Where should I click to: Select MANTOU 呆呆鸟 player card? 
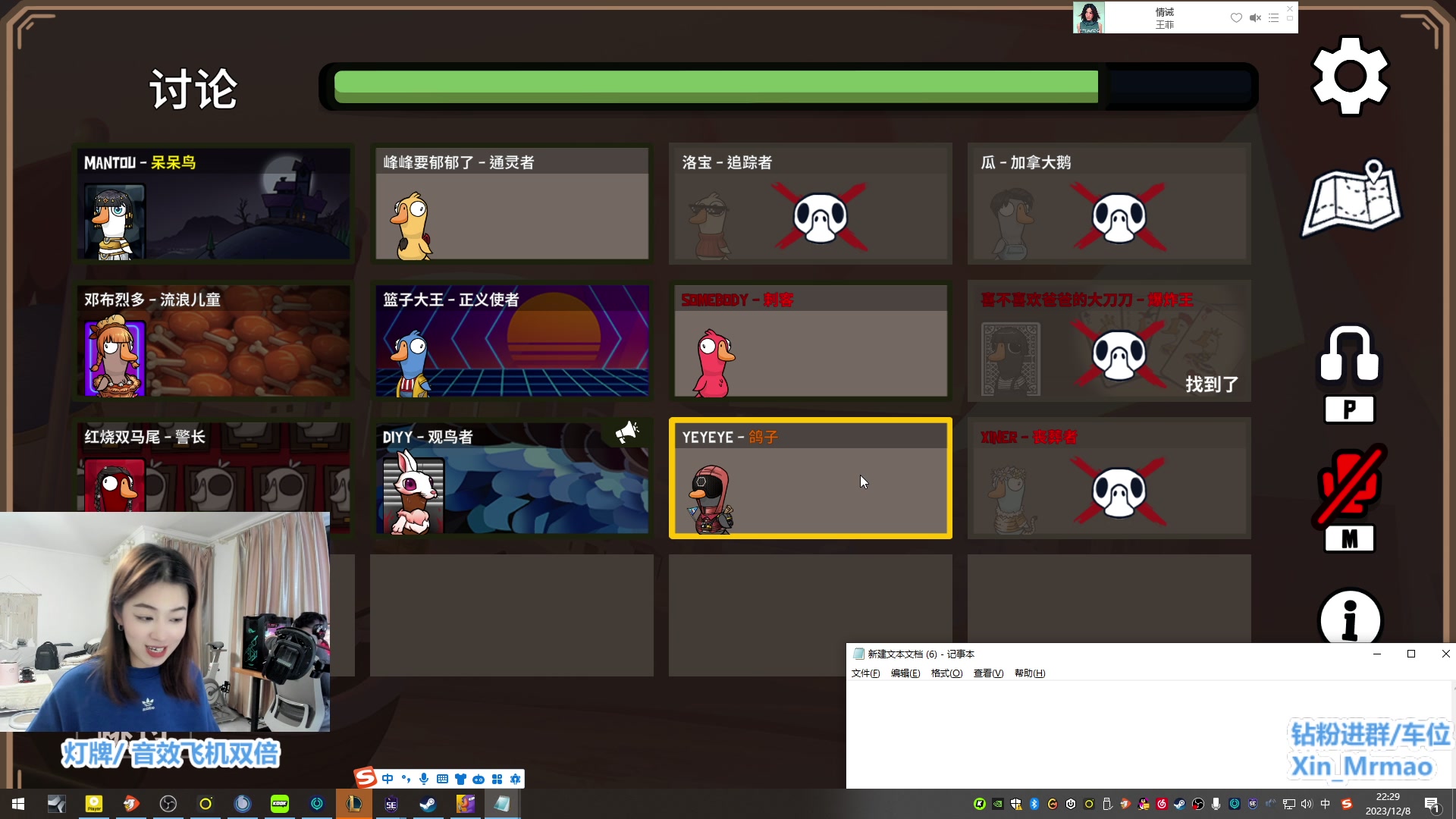[213, 203]
